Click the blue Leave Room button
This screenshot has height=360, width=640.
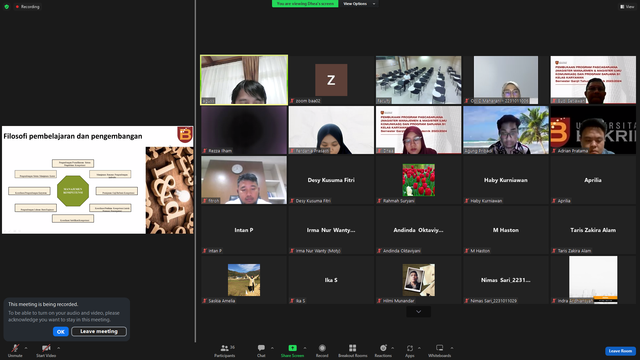[x=620, y=351]
